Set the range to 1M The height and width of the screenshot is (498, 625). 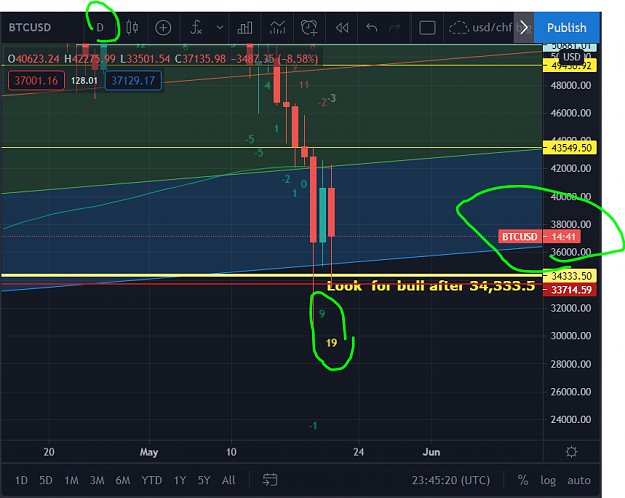[71, 480]
